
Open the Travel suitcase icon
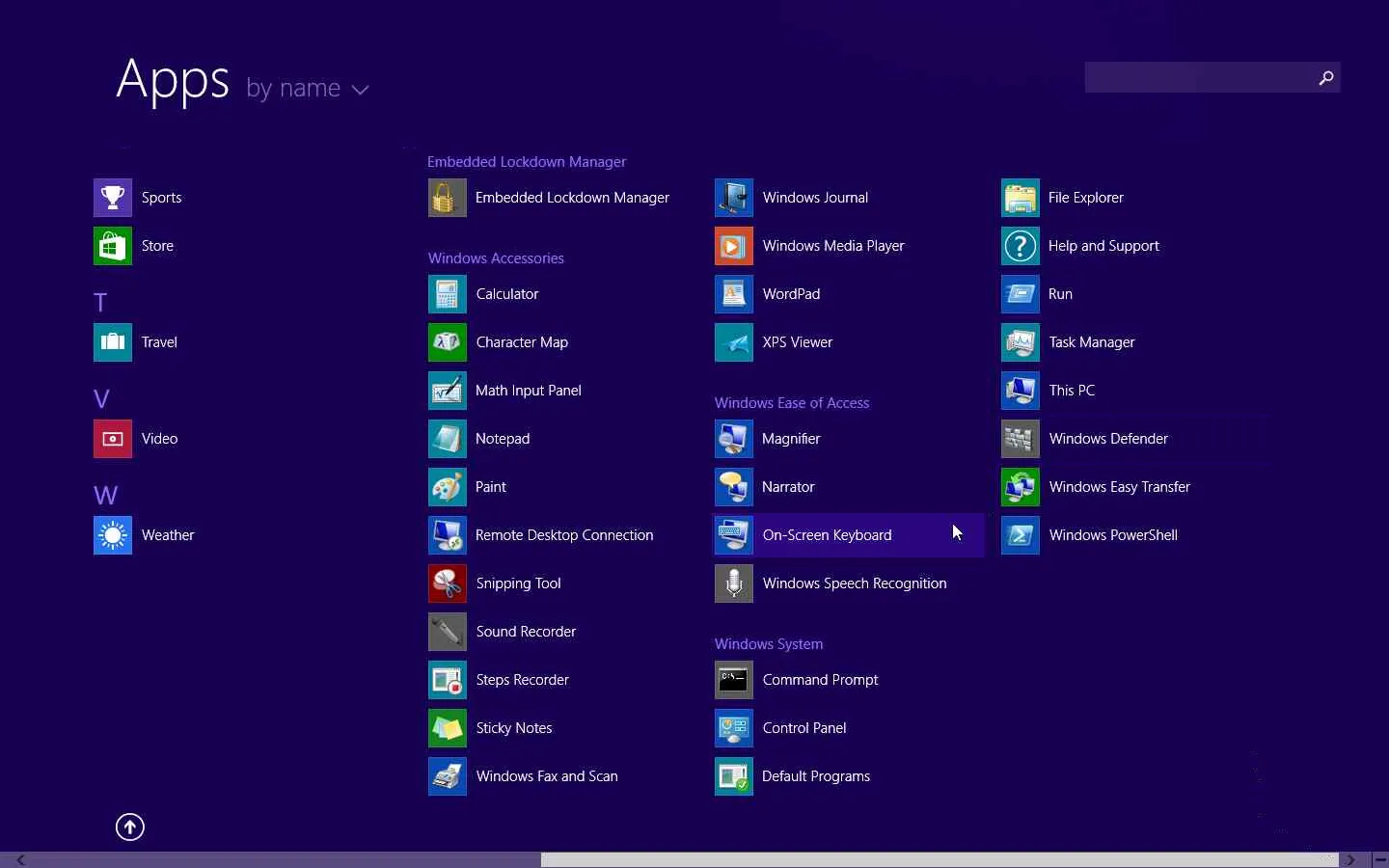[x=113, y=342]
